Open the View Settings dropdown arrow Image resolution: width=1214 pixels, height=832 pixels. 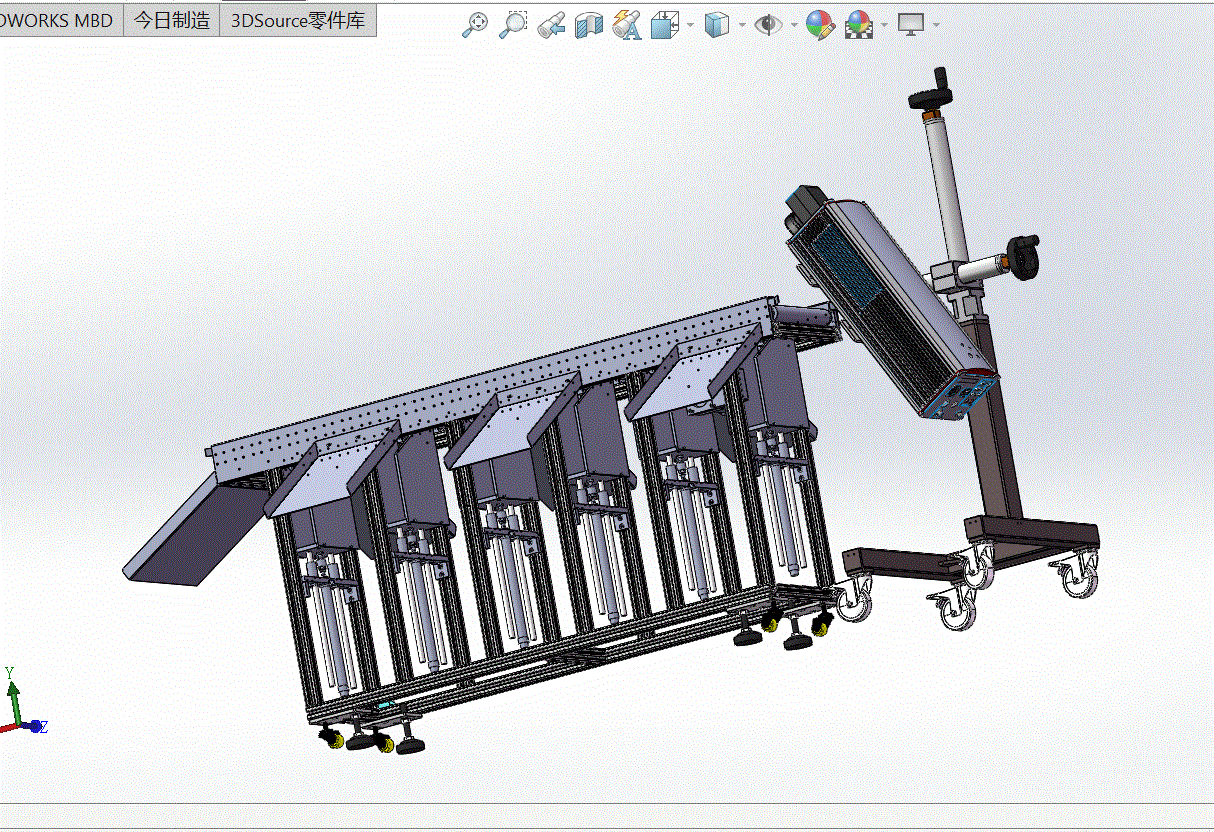936,25
